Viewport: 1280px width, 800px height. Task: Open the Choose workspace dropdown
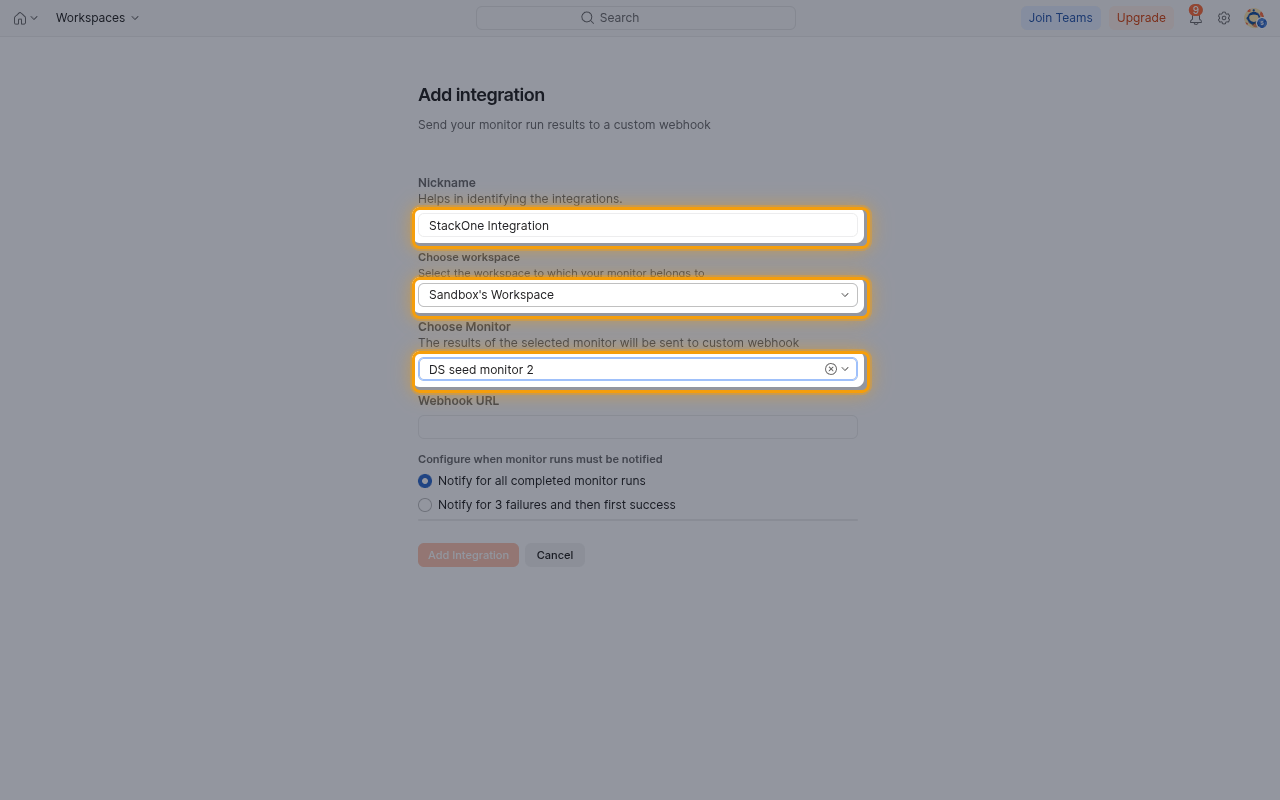[638, 295]
